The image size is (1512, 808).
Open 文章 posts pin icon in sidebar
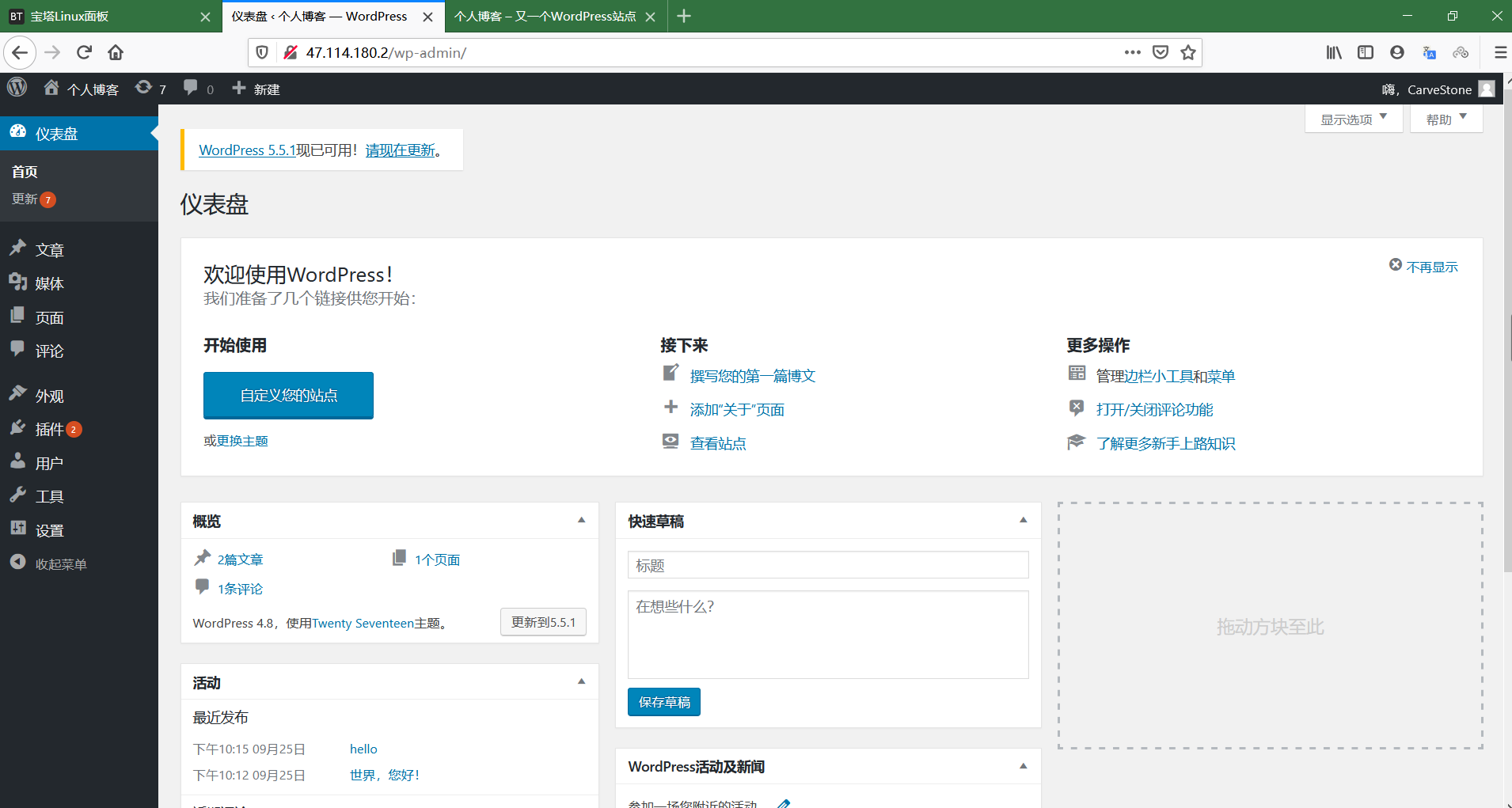tap(18, 248)
